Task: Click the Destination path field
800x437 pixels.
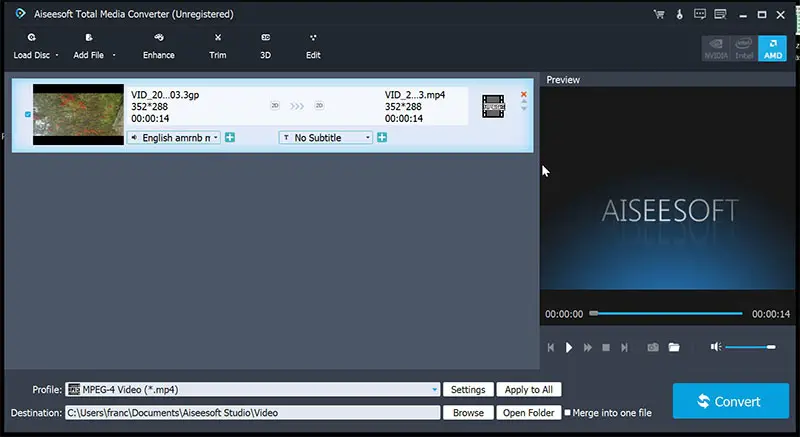Action: (253, 413)
